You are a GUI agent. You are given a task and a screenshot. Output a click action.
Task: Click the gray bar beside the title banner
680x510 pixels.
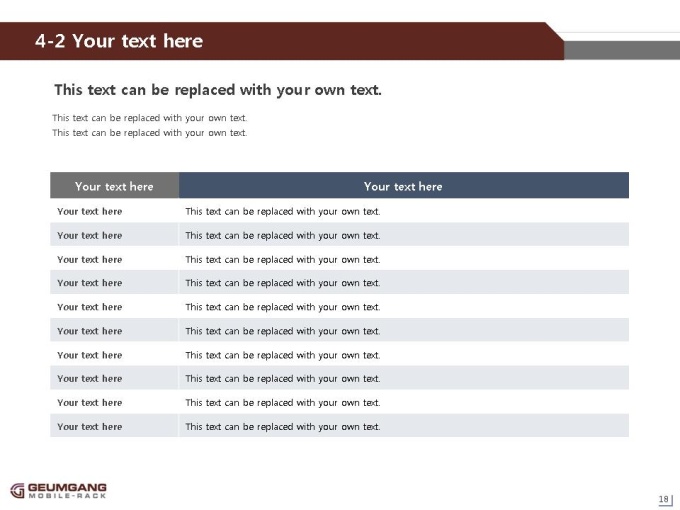[x=622, y=50]
